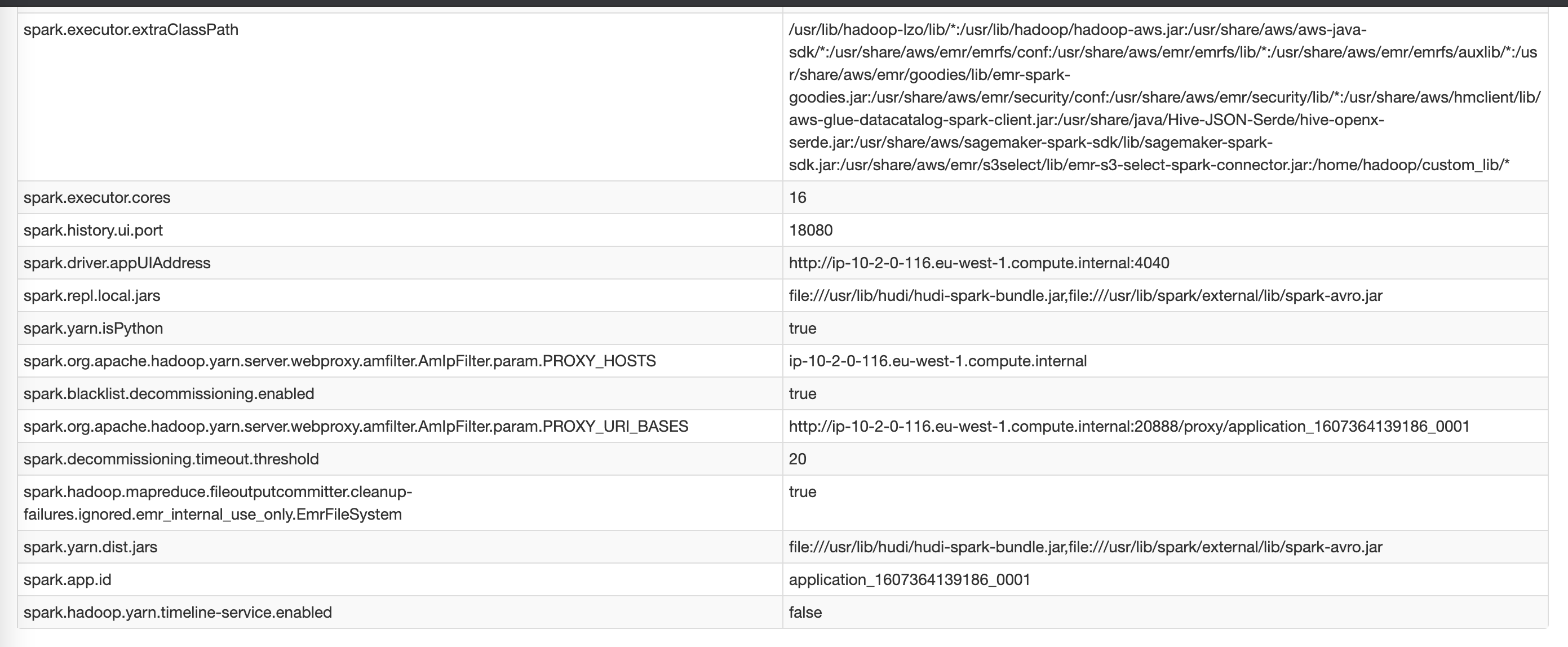
Task: Click the executor cores value 16
Action: tap(798, 198)
